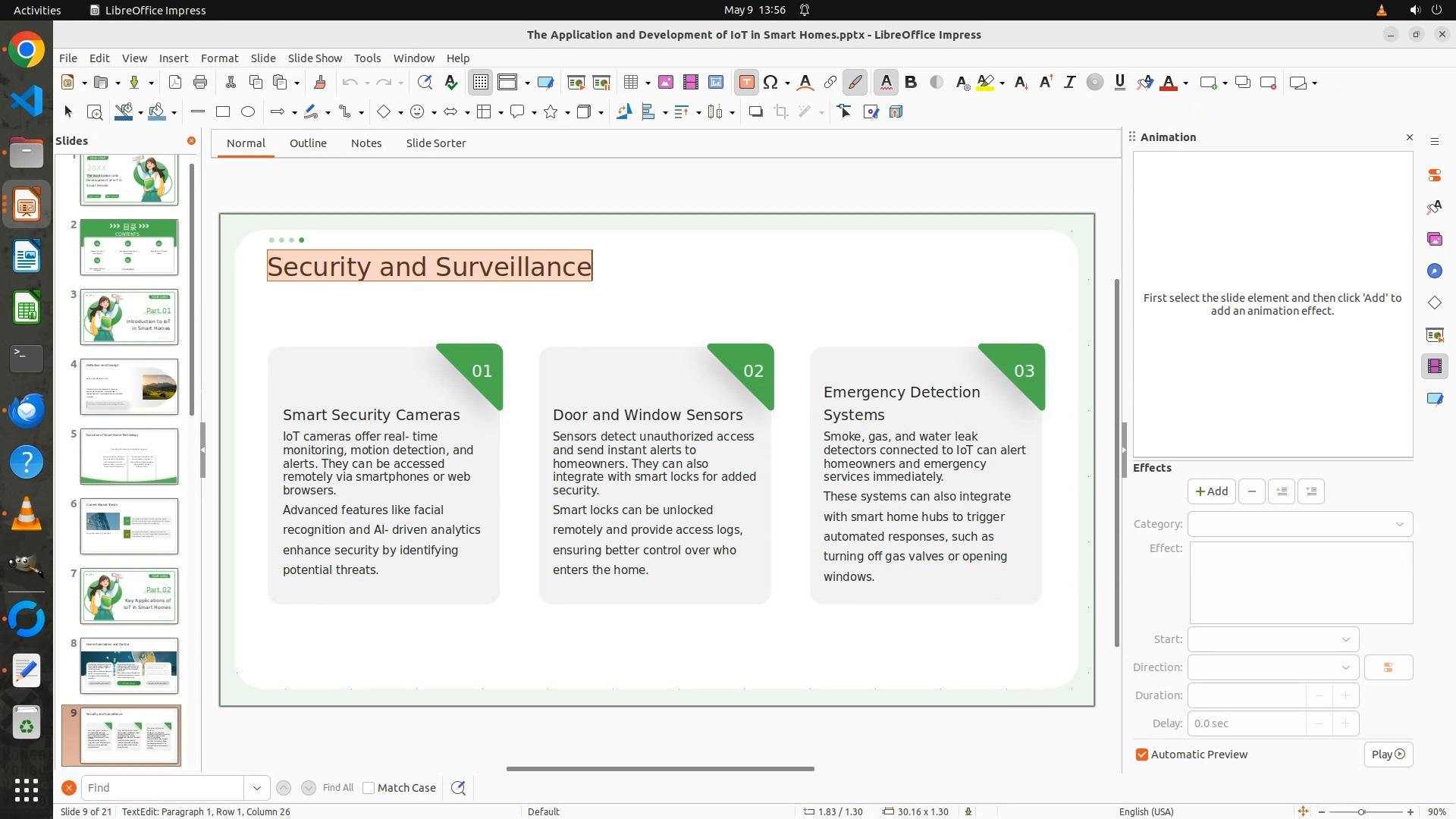Click the Insert Table toolbar icon
Image resolution: width=1456 pixels, height=819 pixels.
pos(630,83)
